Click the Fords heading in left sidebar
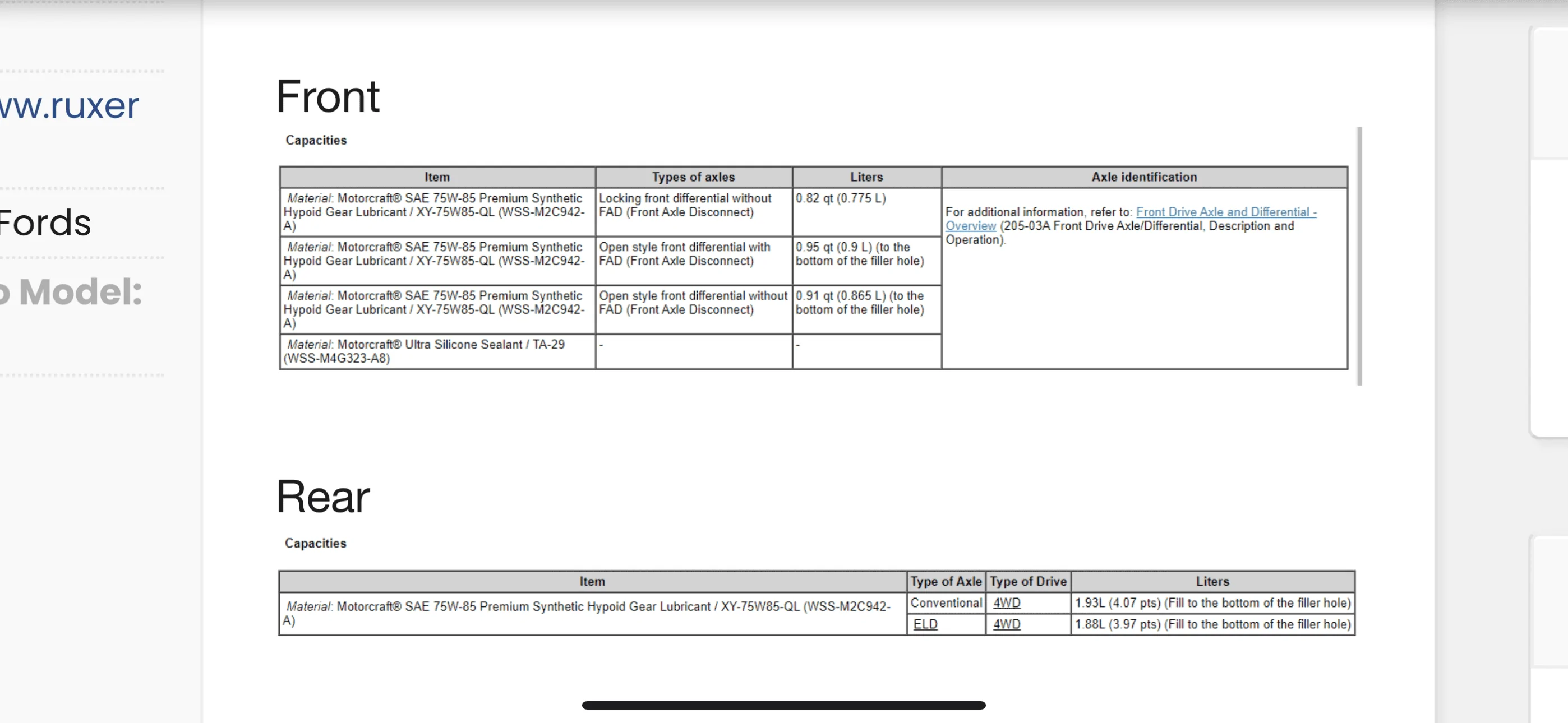1568x723 pixels. click(45, 222)
